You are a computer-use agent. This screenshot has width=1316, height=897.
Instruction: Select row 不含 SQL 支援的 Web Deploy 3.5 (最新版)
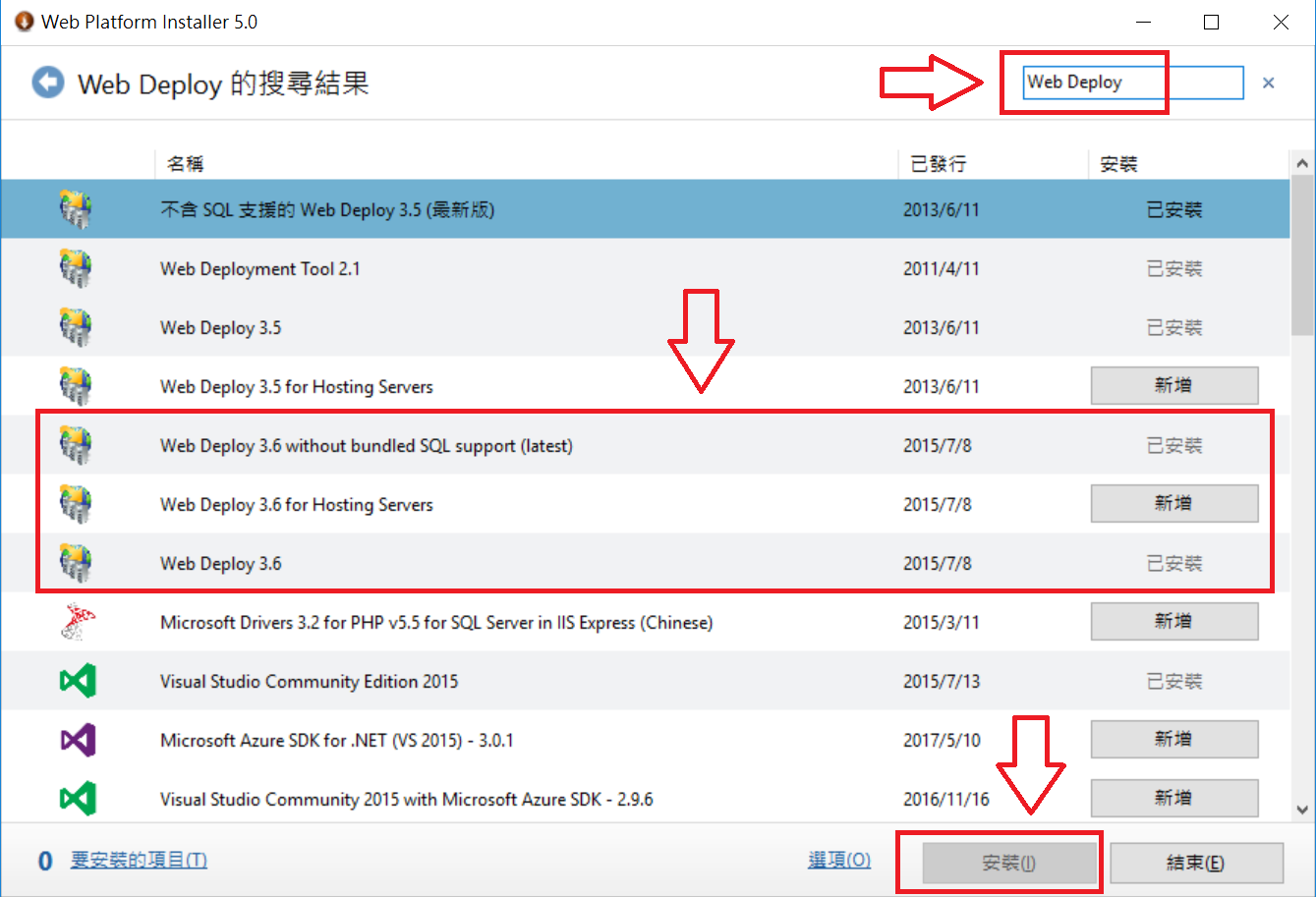tap(645, 209)
